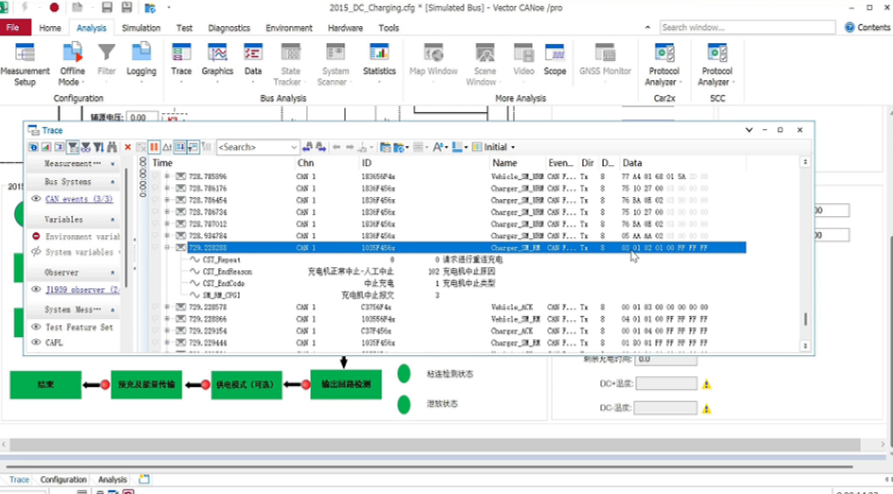Collapse the Variables section
This screenshot has width=893, height=494.
[112, 219]
